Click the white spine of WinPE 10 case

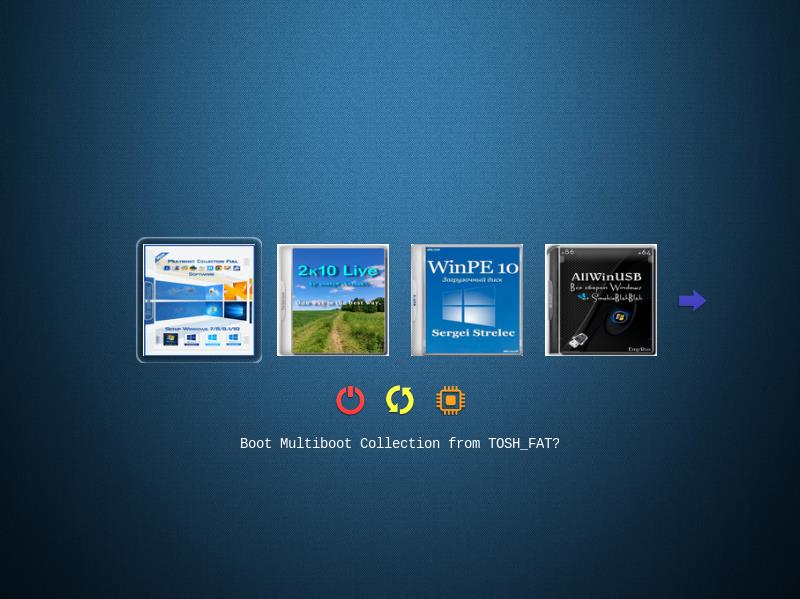tap(417, 300)
